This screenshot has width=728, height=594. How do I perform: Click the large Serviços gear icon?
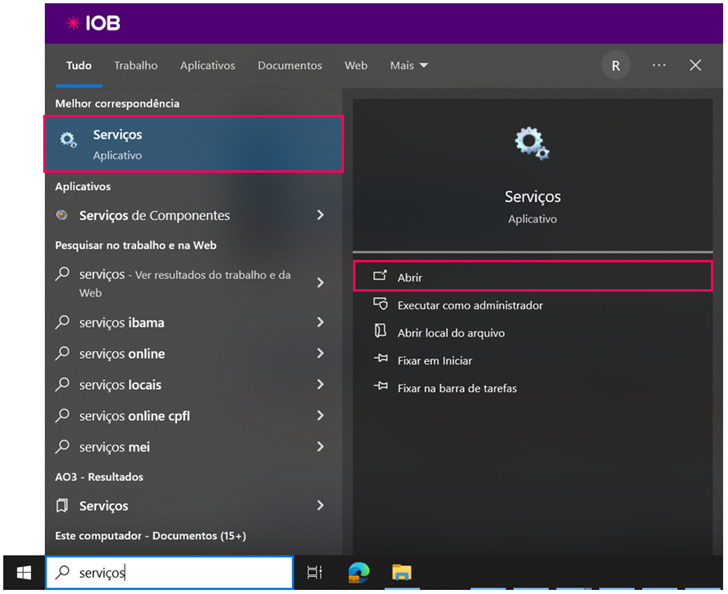[x=531, y=144]
